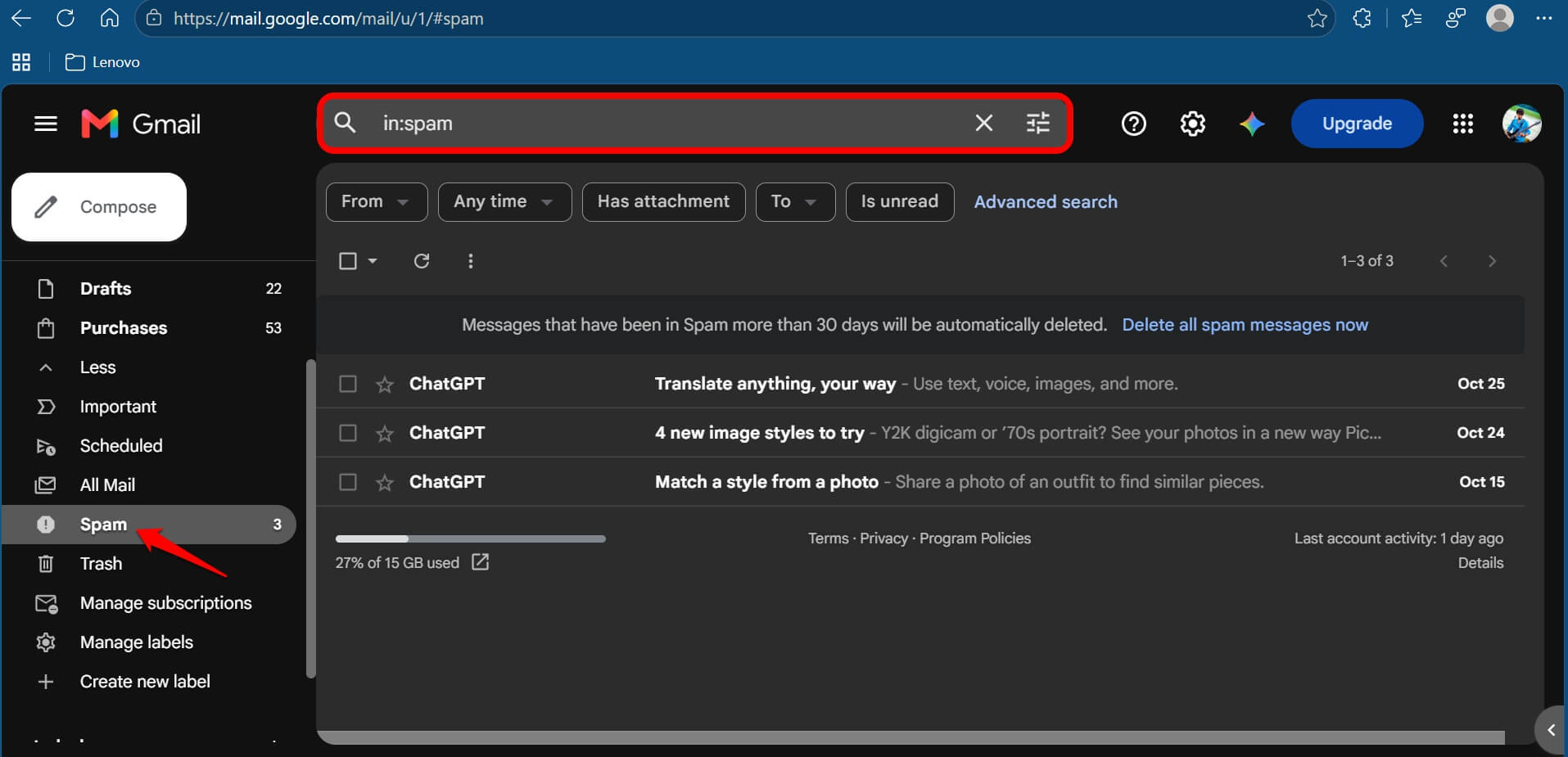Expand the To filter dropdown

(795, 202)
